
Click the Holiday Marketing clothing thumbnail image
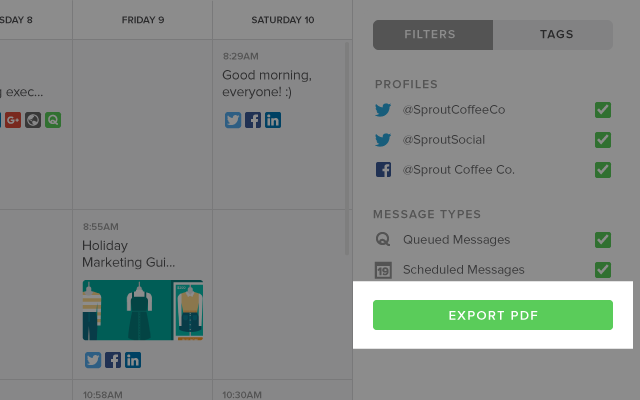click(x=143, y=310)
